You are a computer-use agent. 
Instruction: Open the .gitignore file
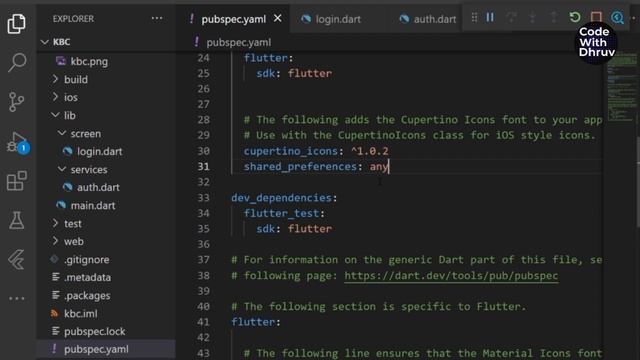tap(87, 260)
